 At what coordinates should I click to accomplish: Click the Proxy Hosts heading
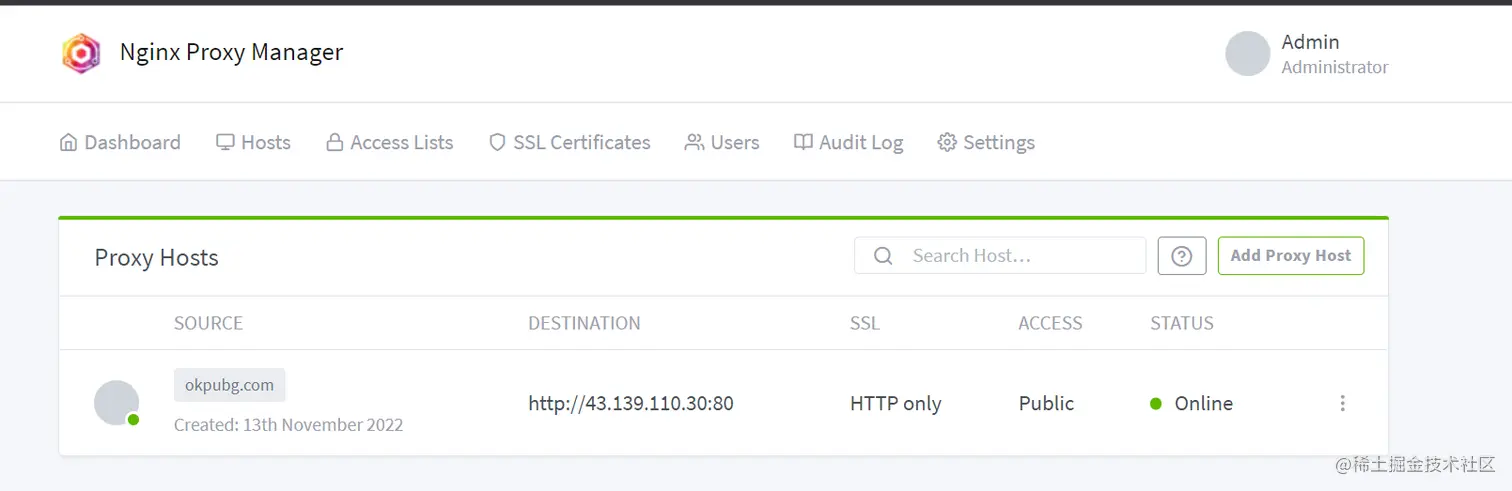tap(156, 258)
